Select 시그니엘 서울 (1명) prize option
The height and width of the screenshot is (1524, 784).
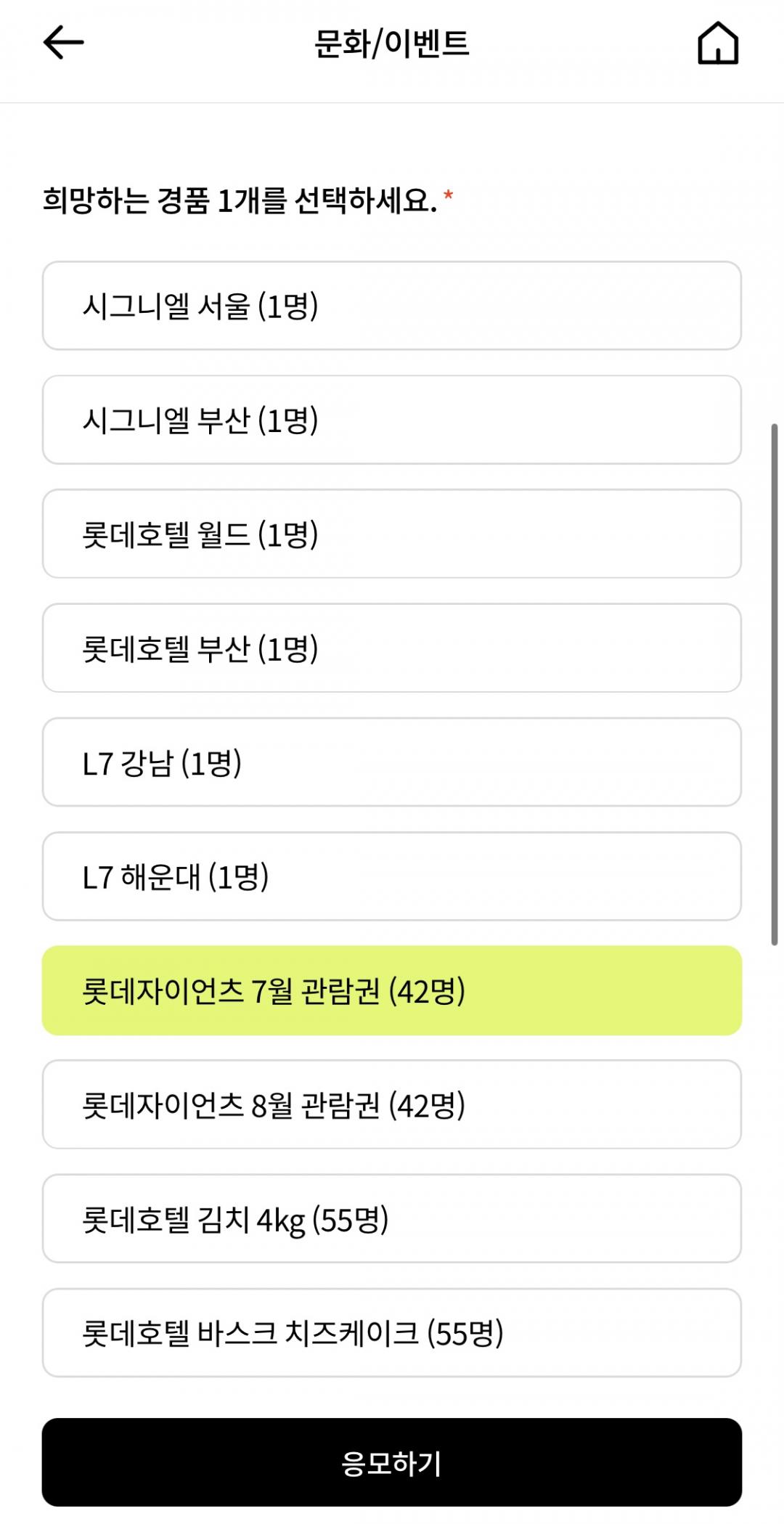tap(391, 306)
